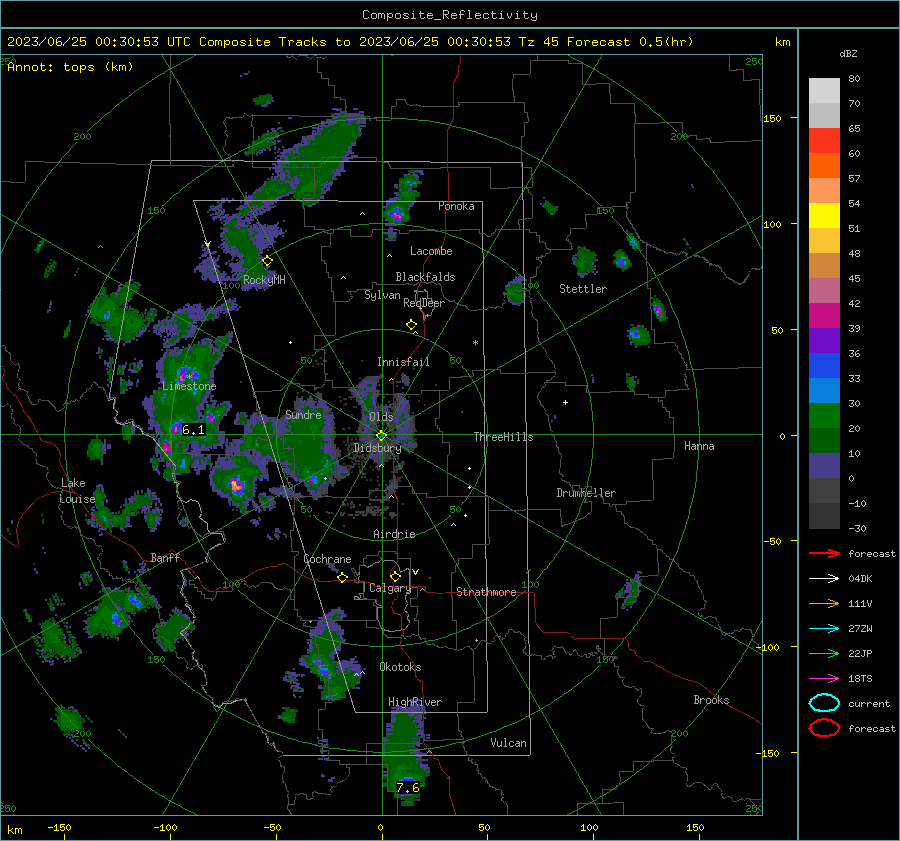Click the -30 dBZ value on scale

point(857,529)
